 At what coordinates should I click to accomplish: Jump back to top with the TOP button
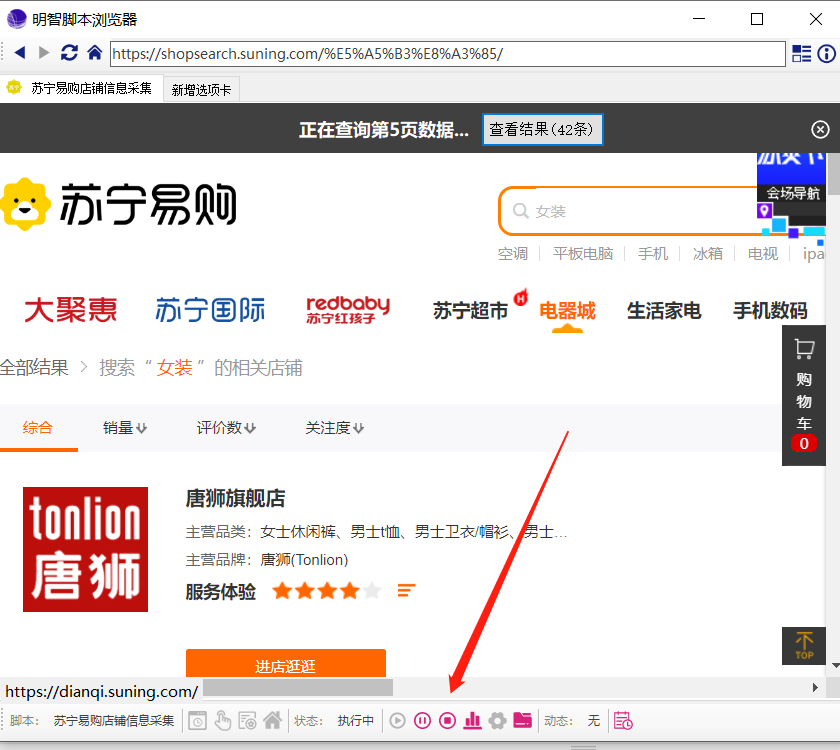point(804,646)
